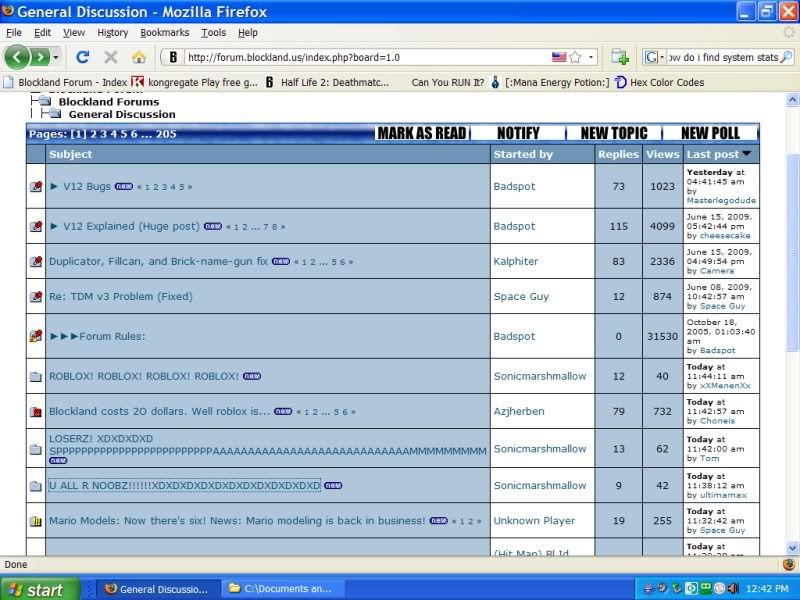Open the Mana Energy Potion bookmark
Image resolution: width=800 pixels, height=600 pixels.
pos(549,82)
